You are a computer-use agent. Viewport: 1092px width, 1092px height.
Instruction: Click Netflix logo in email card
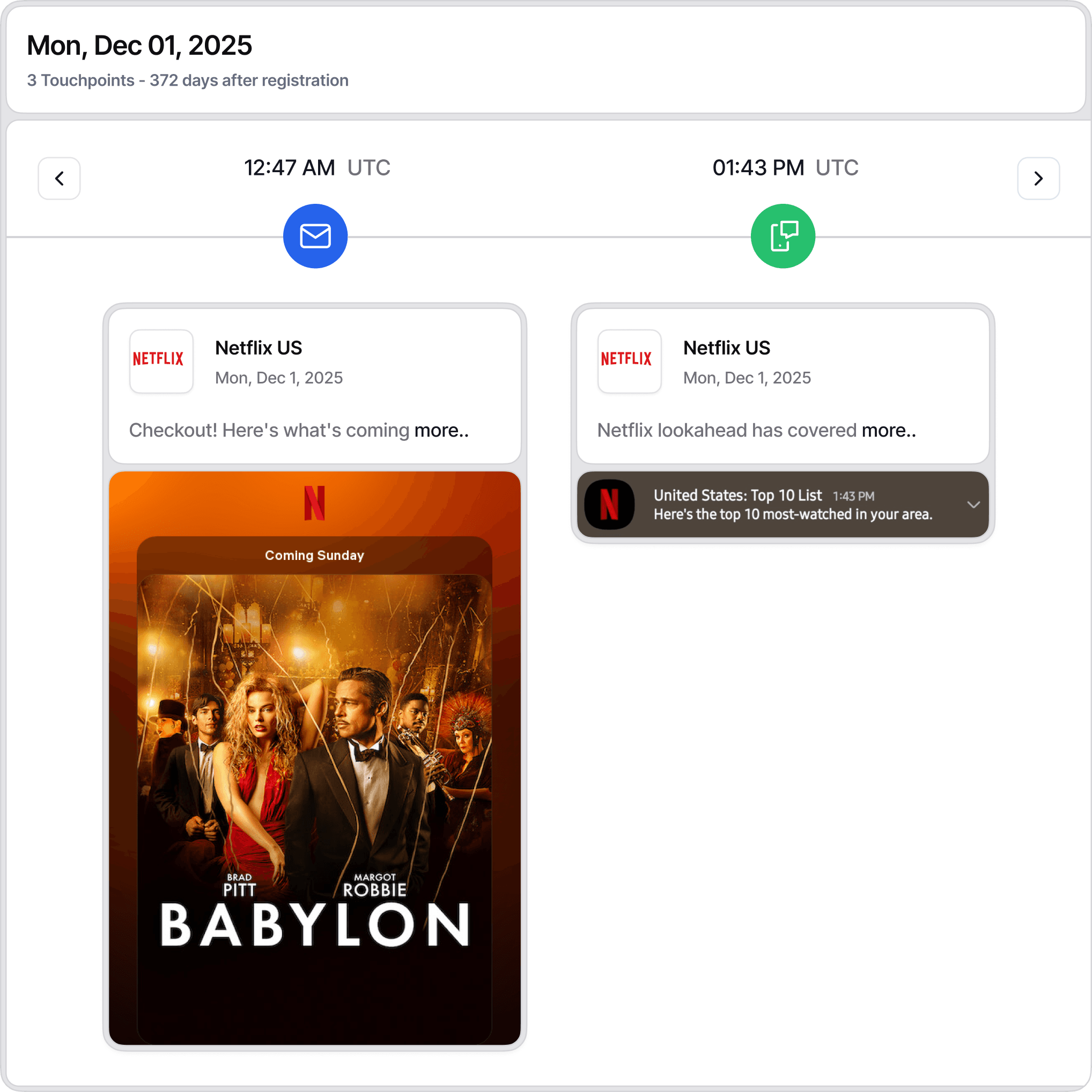pos(161,361)
